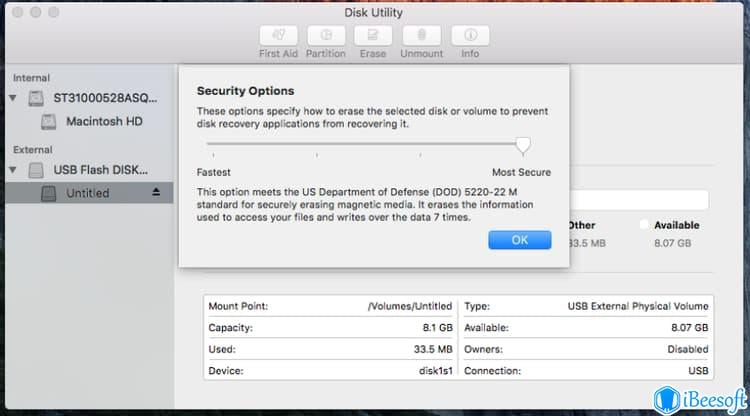This screenshot has height=416, width=750.
Task: Set slider to third tick mark
Action: click(420, 155)
